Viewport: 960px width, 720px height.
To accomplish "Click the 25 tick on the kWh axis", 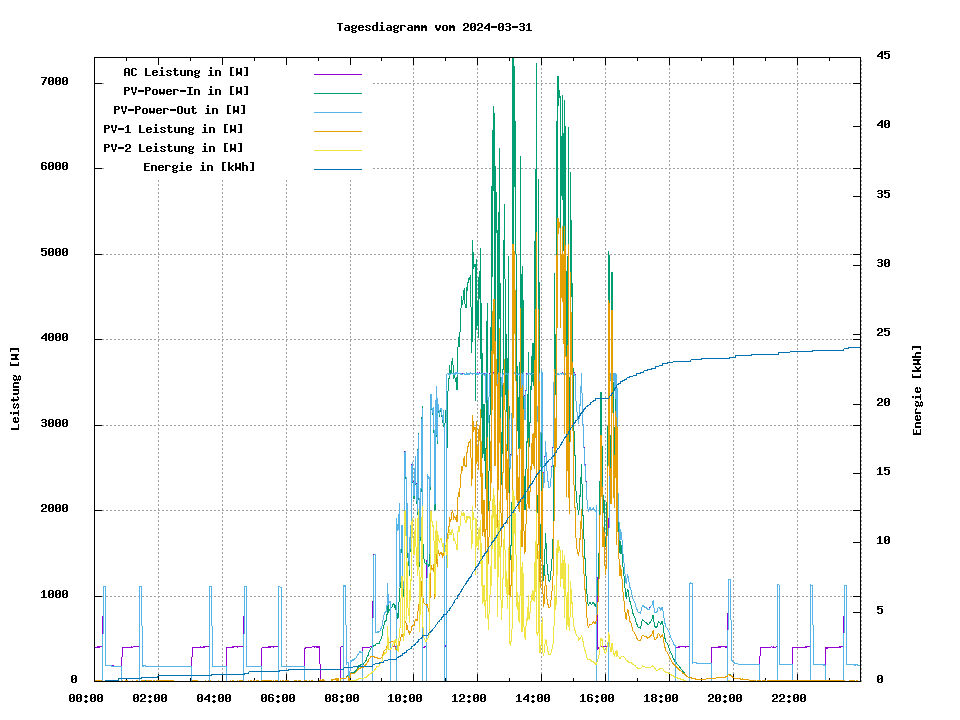I will pos(883,333).
